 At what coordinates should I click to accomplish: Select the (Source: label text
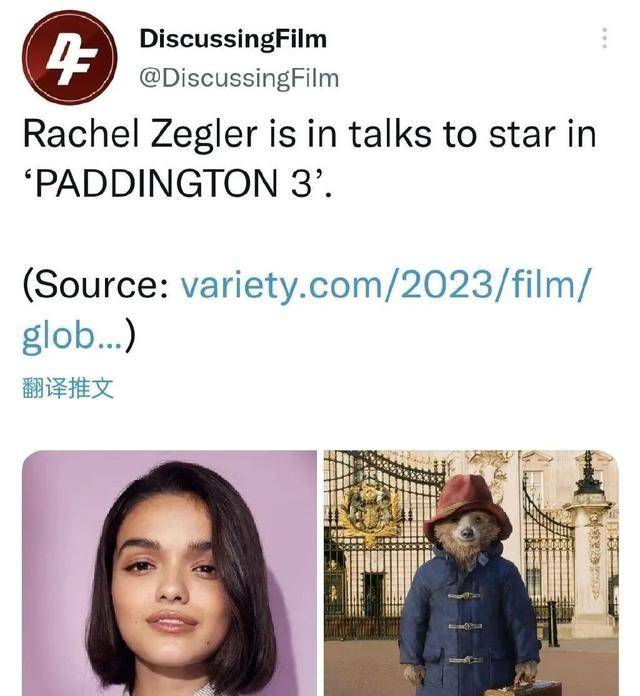tap(96, 285)
